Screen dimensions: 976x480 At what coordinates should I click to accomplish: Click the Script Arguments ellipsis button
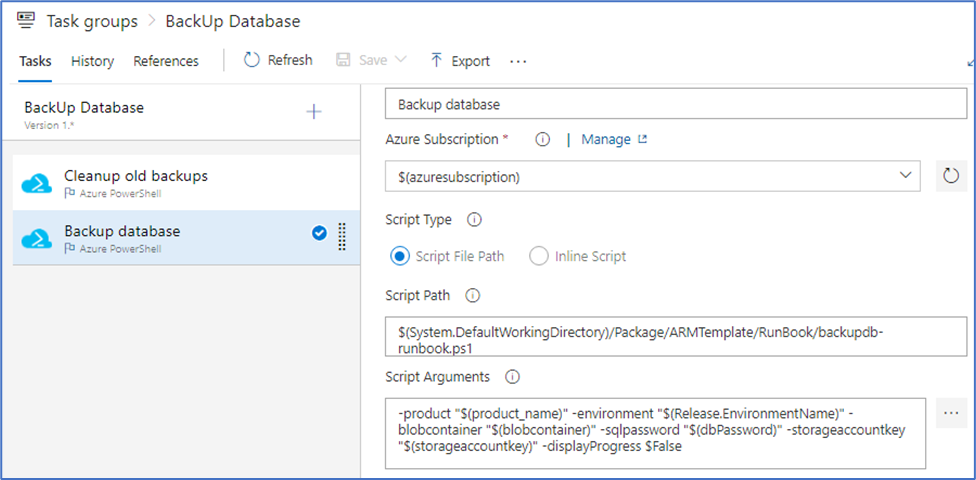pyautogui.click(x=951, y=413)
